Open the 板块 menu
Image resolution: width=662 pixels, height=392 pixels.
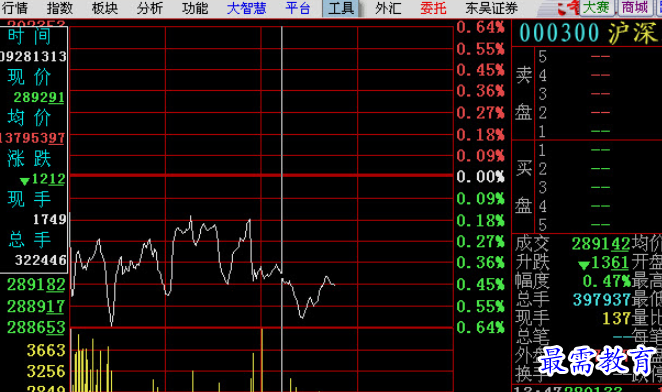105,8
